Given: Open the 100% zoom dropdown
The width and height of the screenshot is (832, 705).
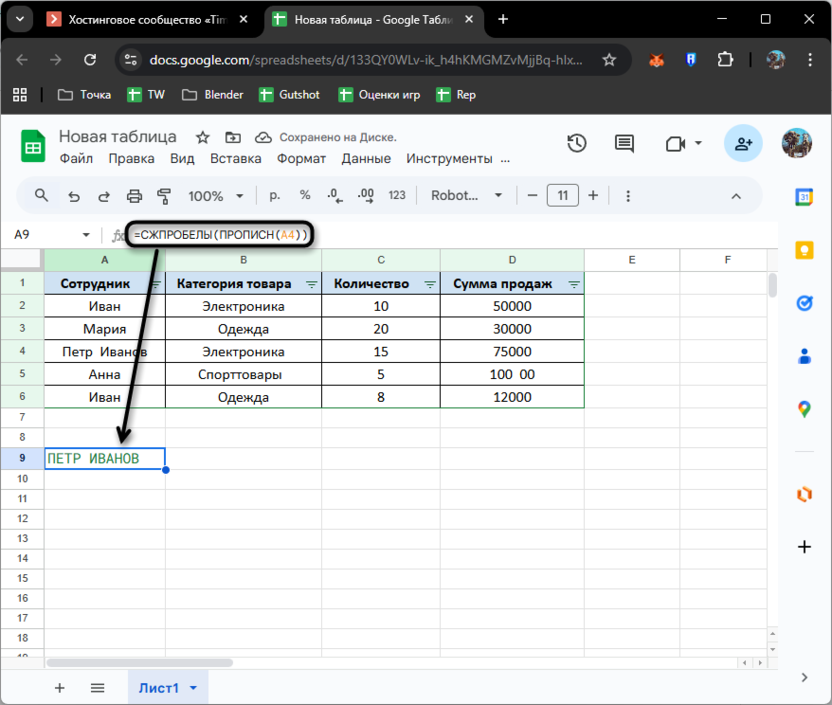Looking at the screenshot, I should 213,196.
